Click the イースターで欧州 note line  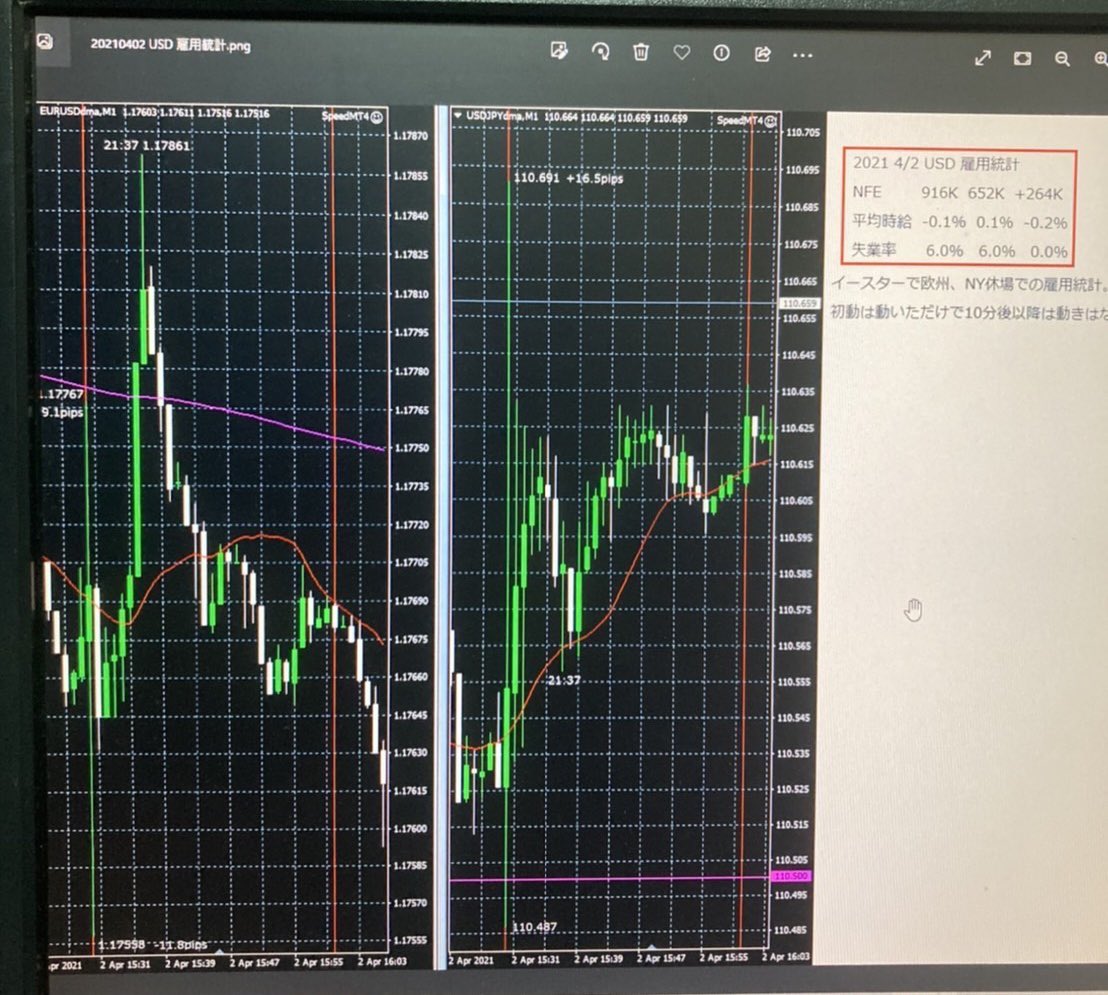click(x=968, y=284)
